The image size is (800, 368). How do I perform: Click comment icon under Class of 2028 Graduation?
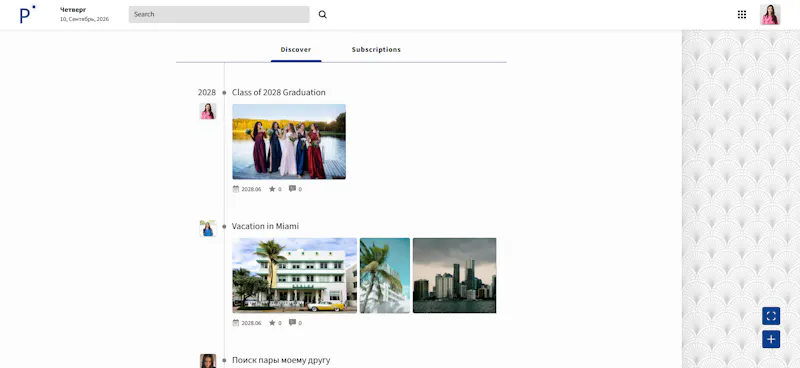(x=292, y=189)
